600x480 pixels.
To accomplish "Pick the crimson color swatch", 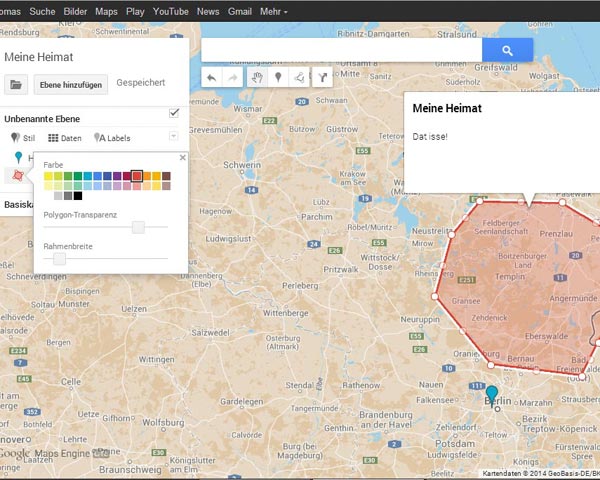I will 127,176.
